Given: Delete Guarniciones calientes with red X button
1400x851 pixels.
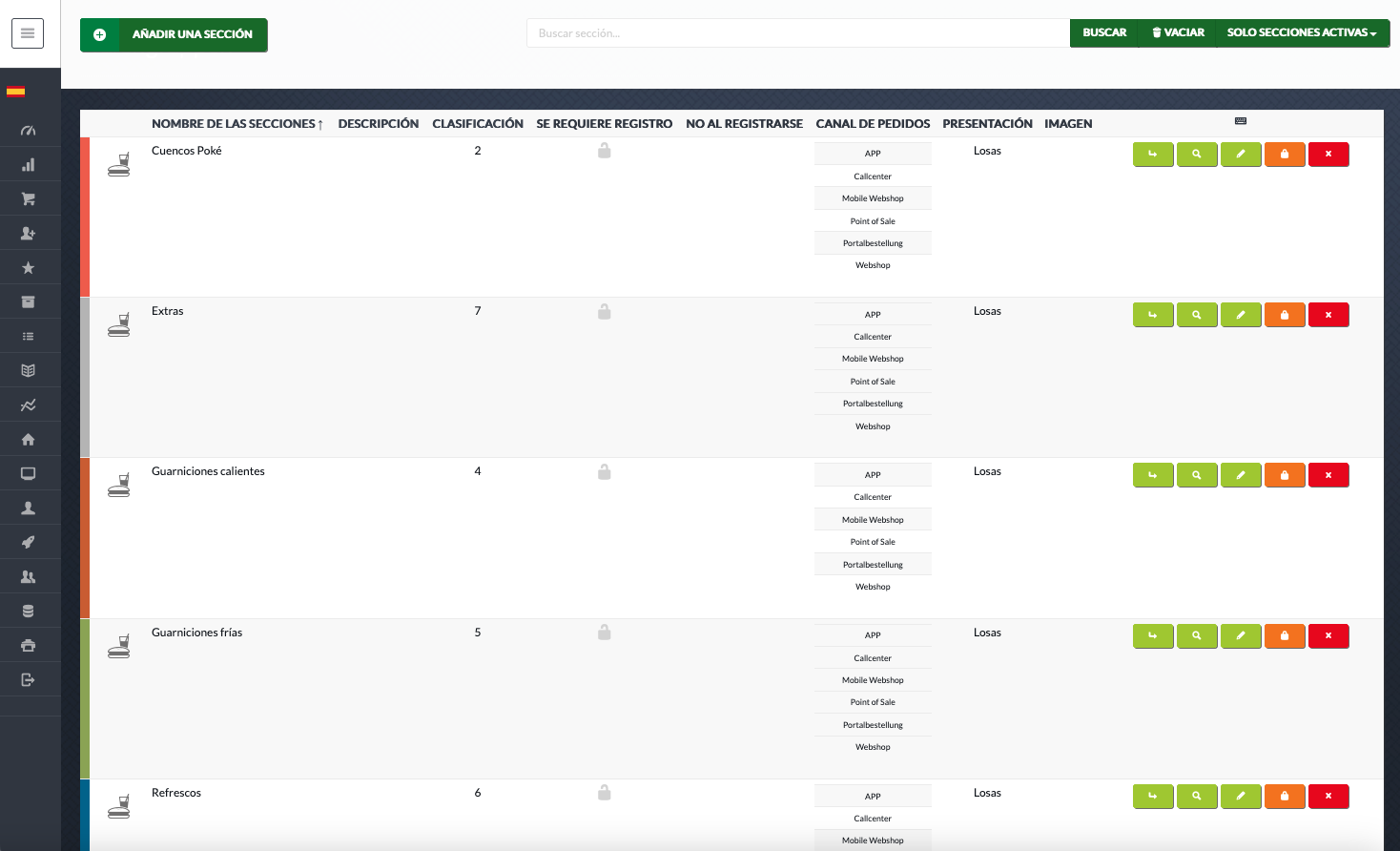Looking at the screenshot, I should pyautogui.click(x=1328, y=475).
